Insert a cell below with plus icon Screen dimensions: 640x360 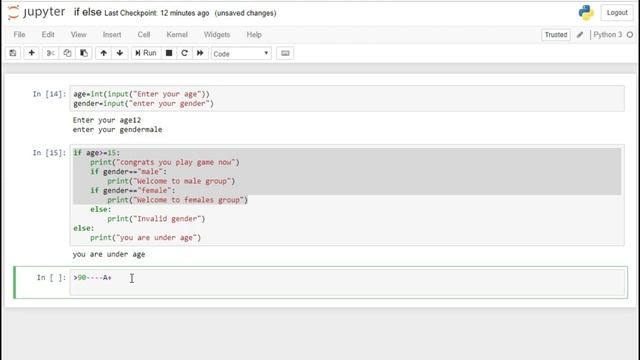tap(31, 53)
